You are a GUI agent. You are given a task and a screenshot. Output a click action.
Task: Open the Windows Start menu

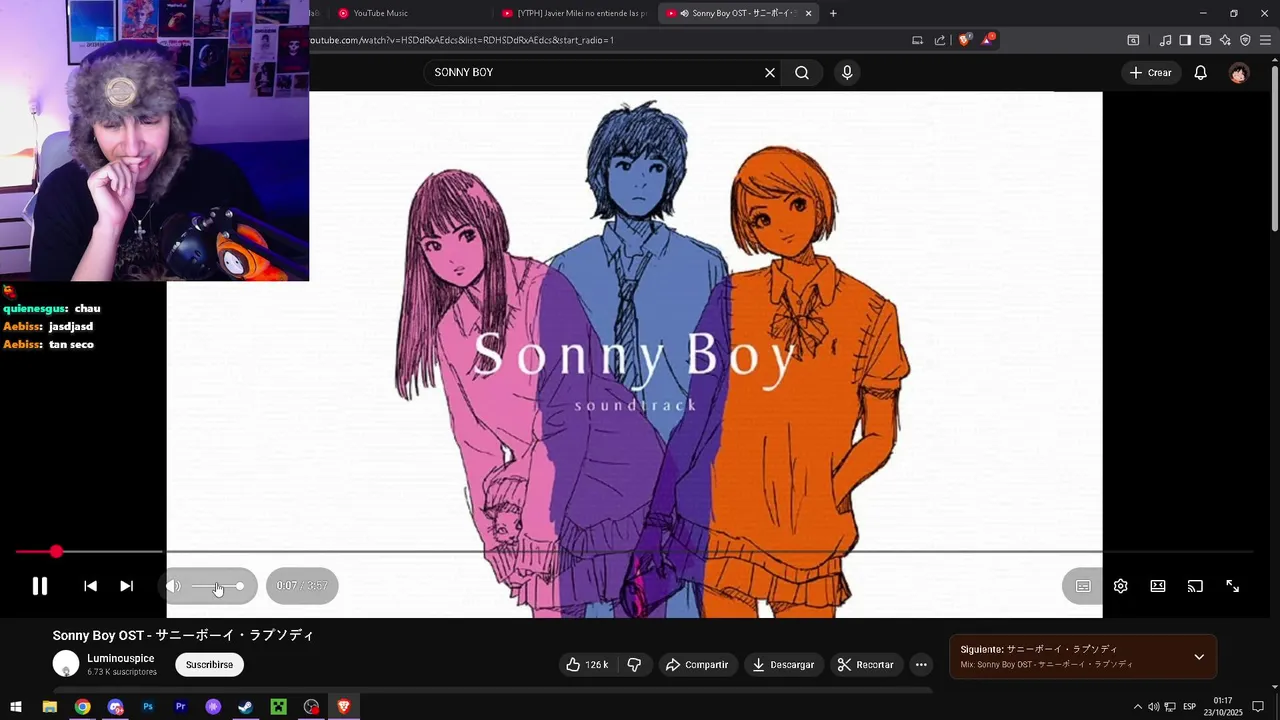(x=16, y=707)
